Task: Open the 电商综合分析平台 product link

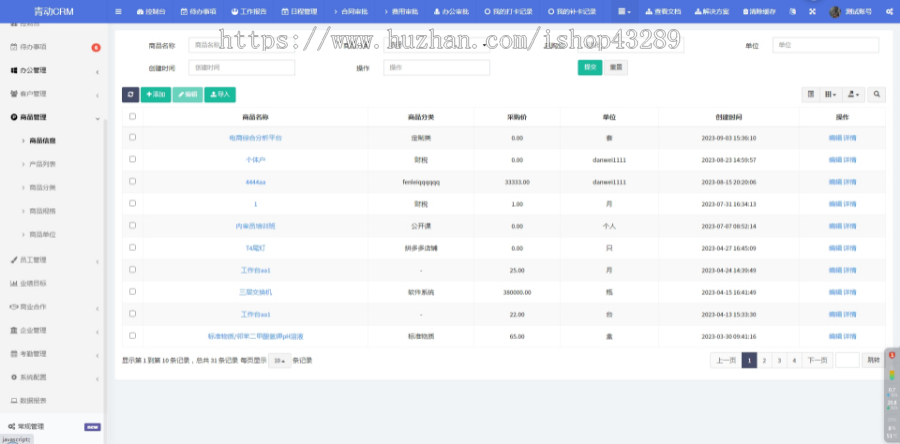Action: tap(256, 138)
